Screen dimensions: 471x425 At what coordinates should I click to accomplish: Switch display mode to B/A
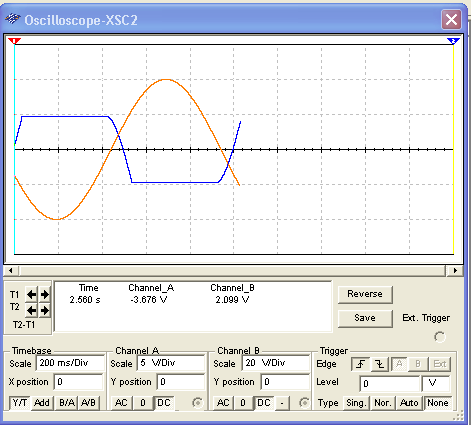tap(67, 403)
